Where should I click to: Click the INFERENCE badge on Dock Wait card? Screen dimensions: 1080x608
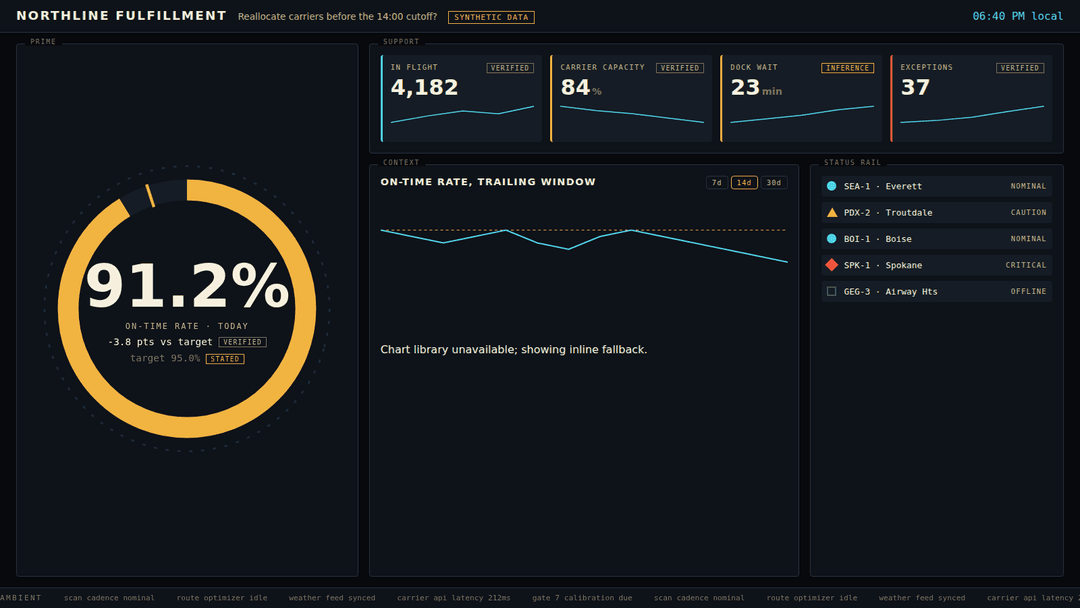[847, 67]
